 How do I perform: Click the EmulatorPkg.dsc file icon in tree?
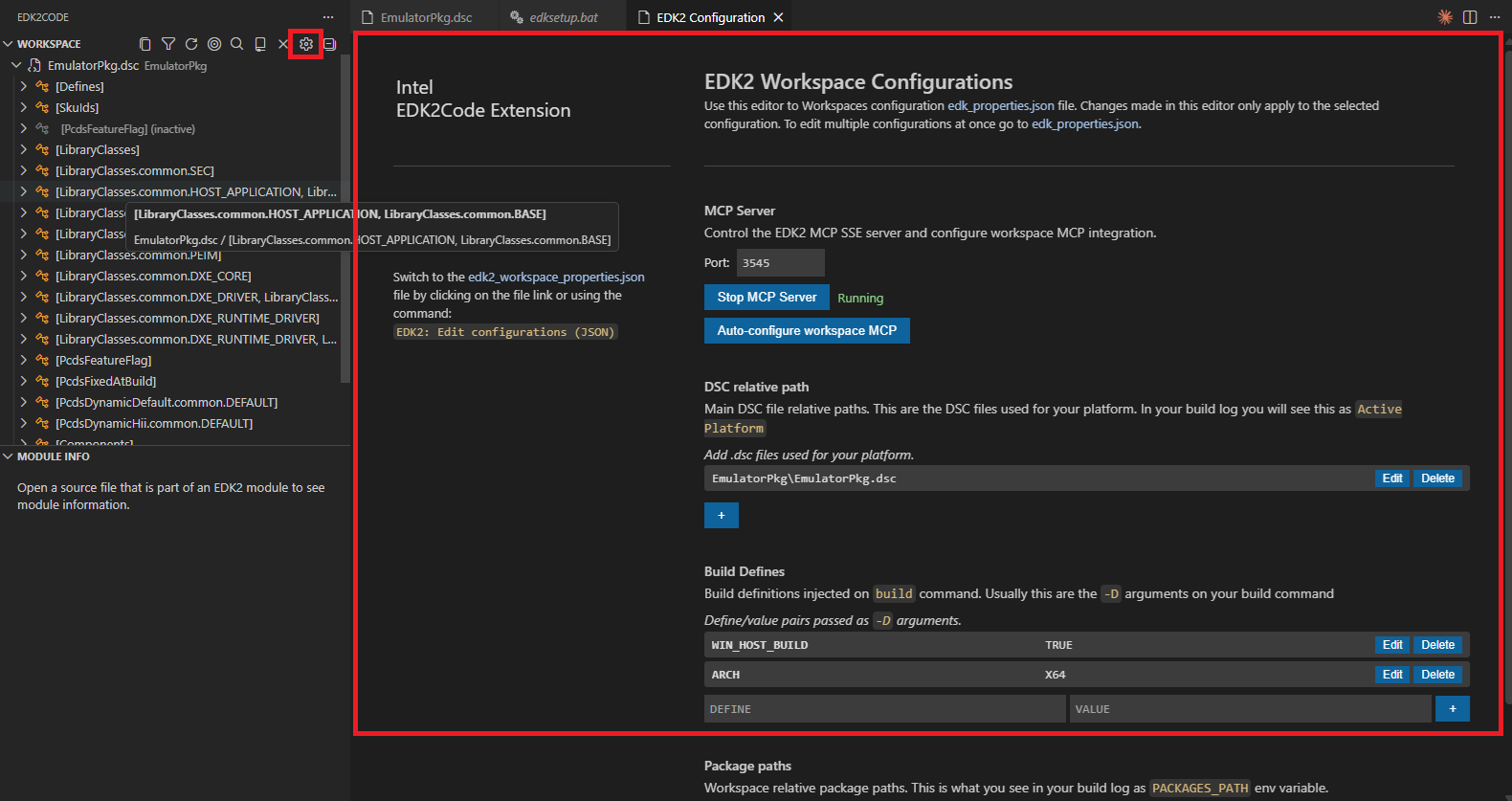34,65
